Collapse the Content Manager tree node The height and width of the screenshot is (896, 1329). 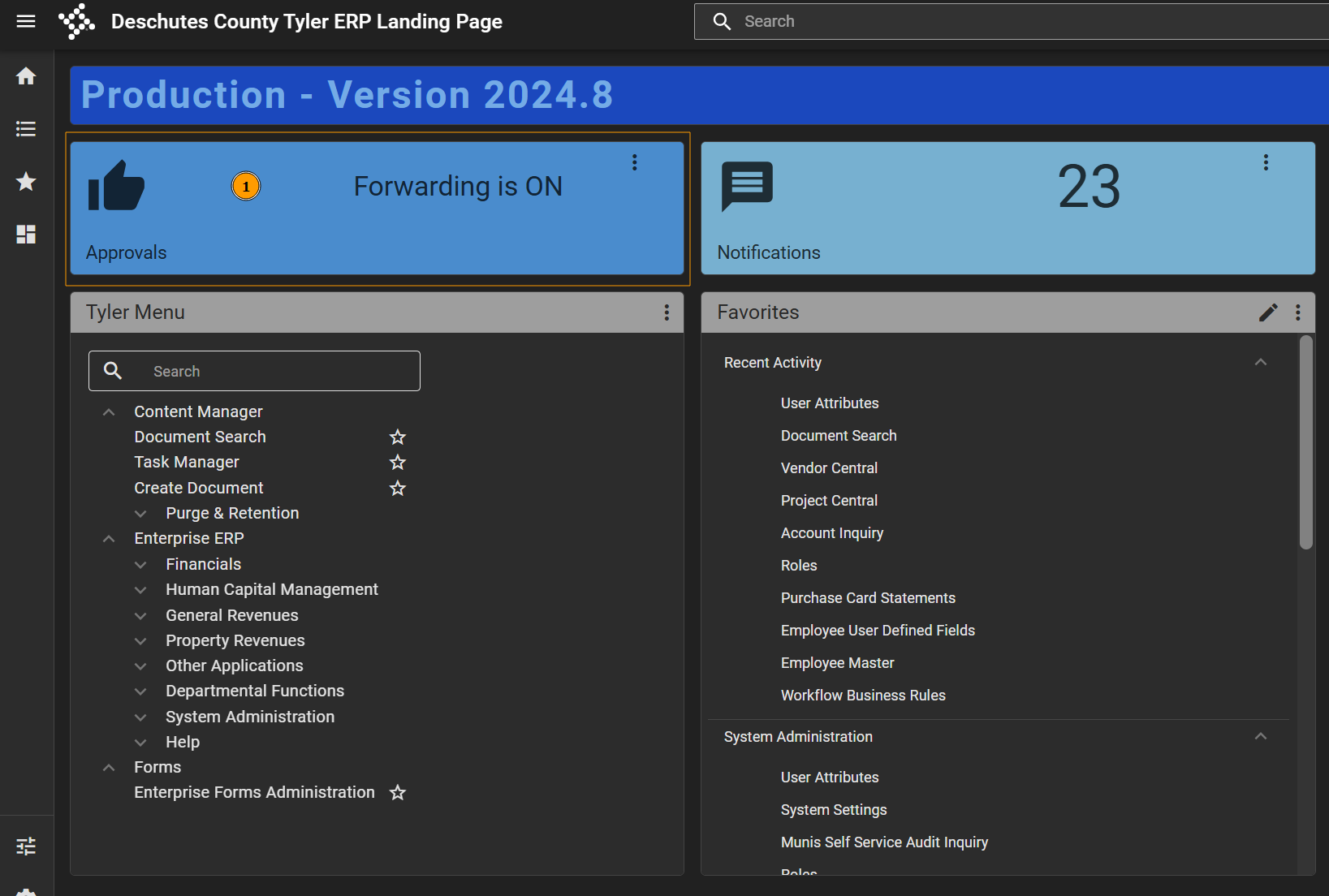[109, 412]
